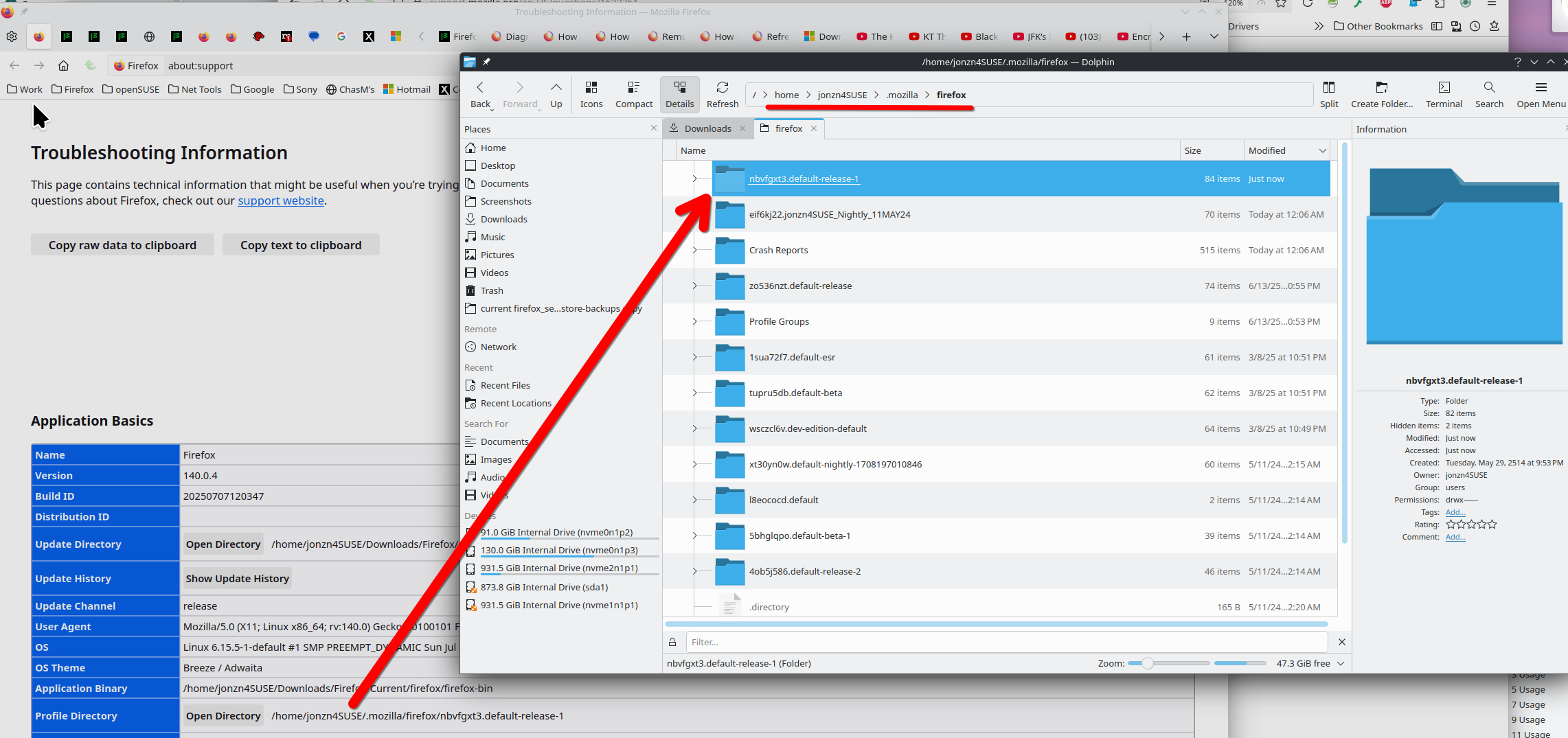Click Add tags link in Information panel

point(1455,512)
